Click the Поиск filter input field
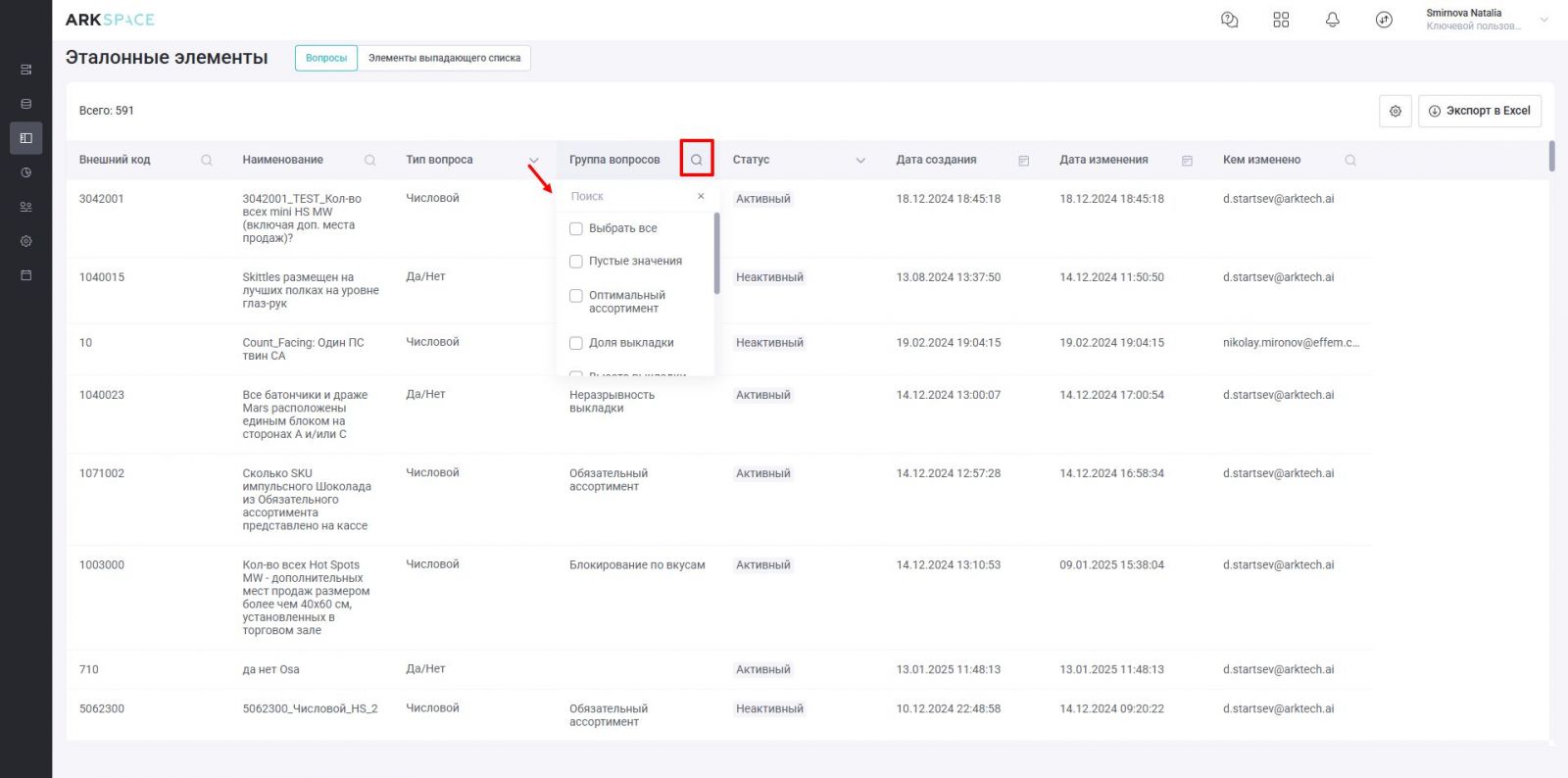The height and width of the screenshot is (778, 1568). point(629,197)
